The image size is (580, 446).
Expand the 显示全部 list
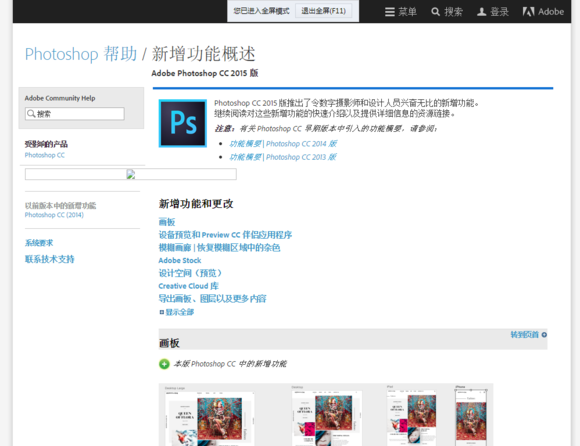click(x=177, y=312)
